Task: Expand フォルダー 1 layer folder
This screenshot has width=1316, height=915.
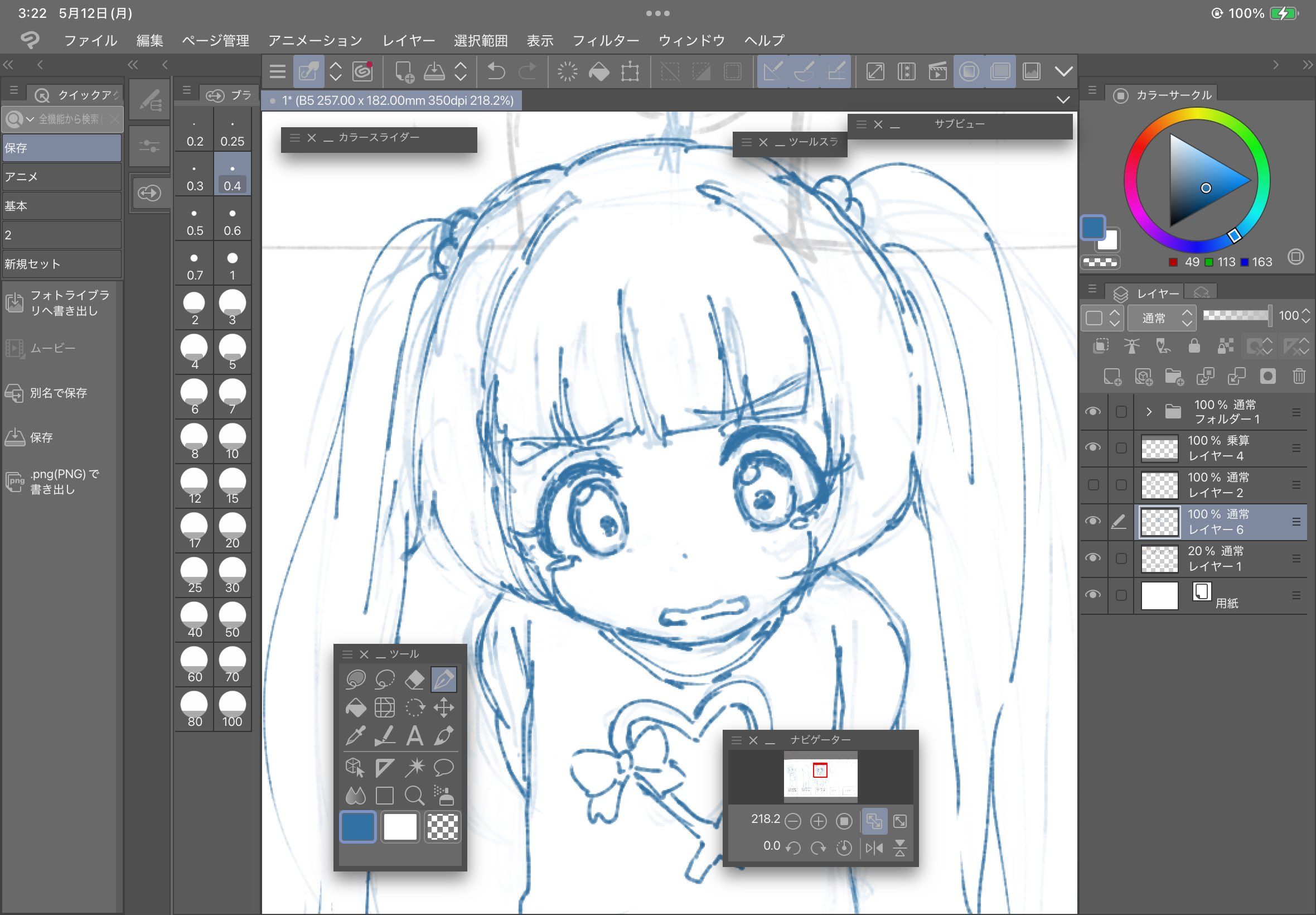Action: [x=1149, y=412]
